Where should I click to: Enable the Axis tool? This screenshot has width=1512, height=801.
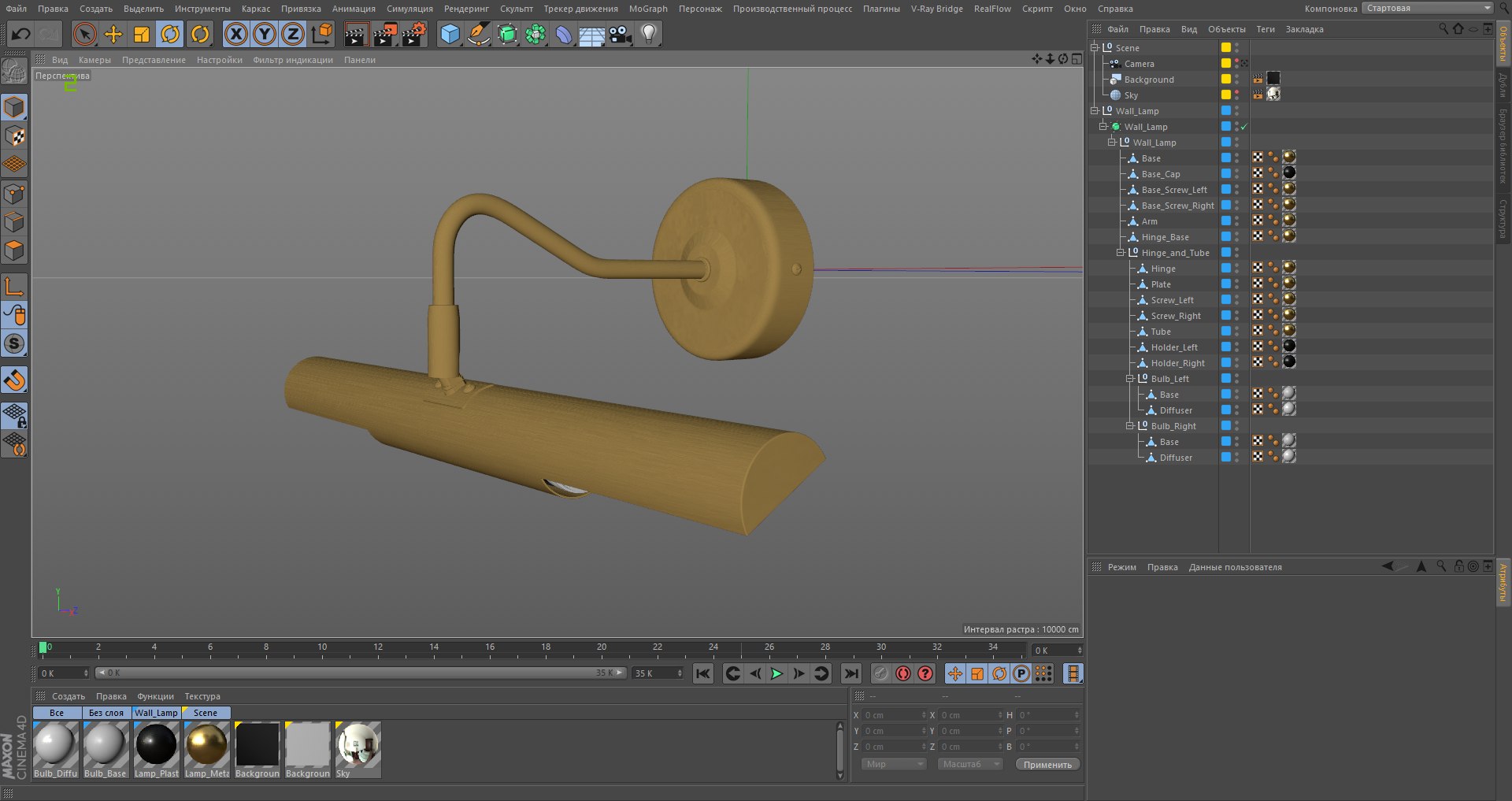(15, 286)
